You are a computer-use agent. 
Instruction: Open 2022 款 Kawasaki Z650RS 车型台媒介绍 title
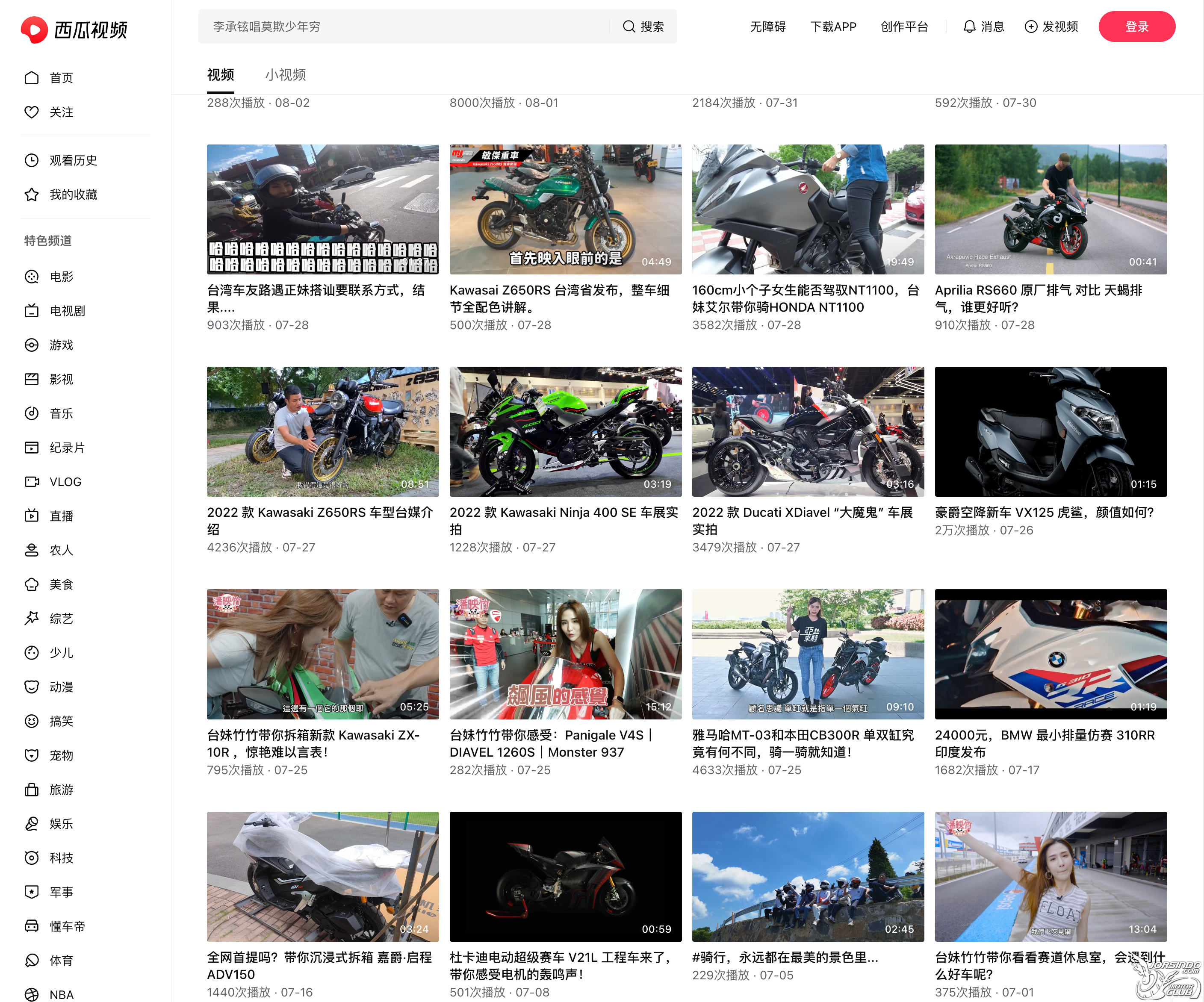click(320, 521)
